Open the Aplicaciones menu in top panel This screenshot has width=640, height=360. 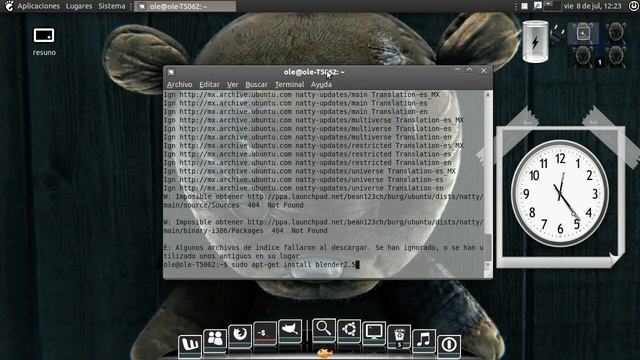click(38, 6)
